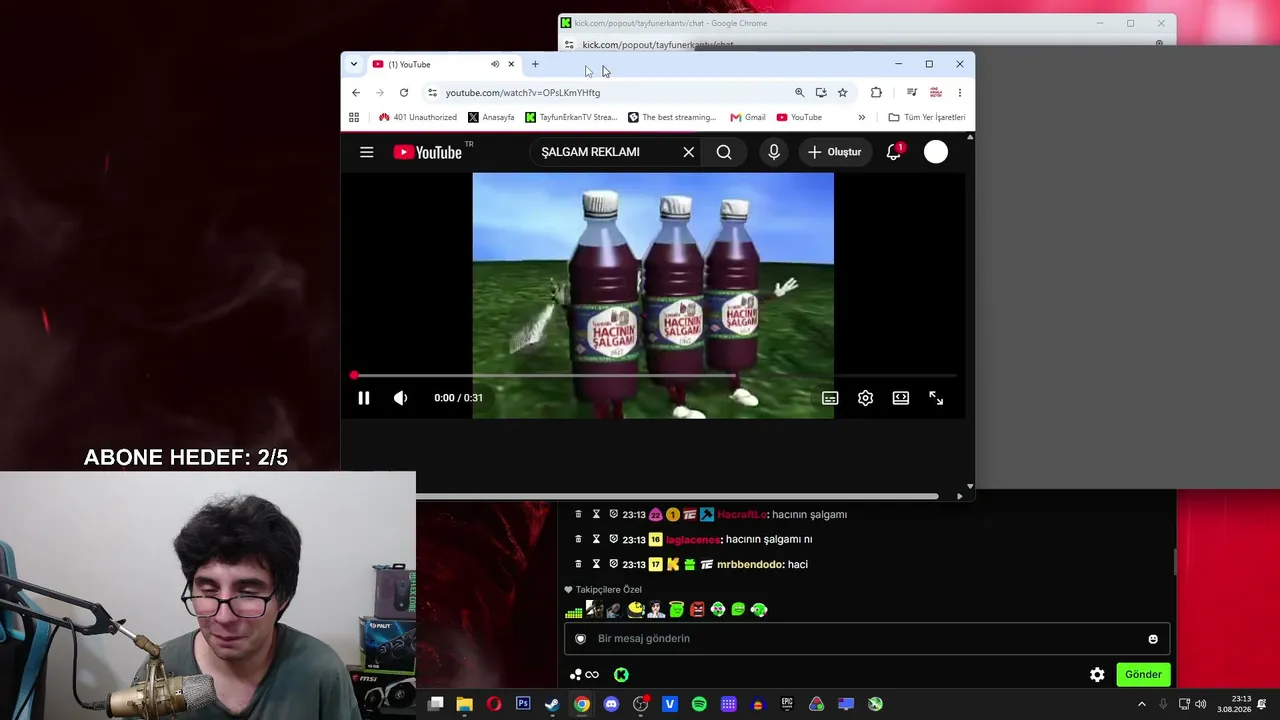Open Epic Games Launcher from the taskbar
The image size is (1280, 720).
pyautogui.click(x=787, y=704)
